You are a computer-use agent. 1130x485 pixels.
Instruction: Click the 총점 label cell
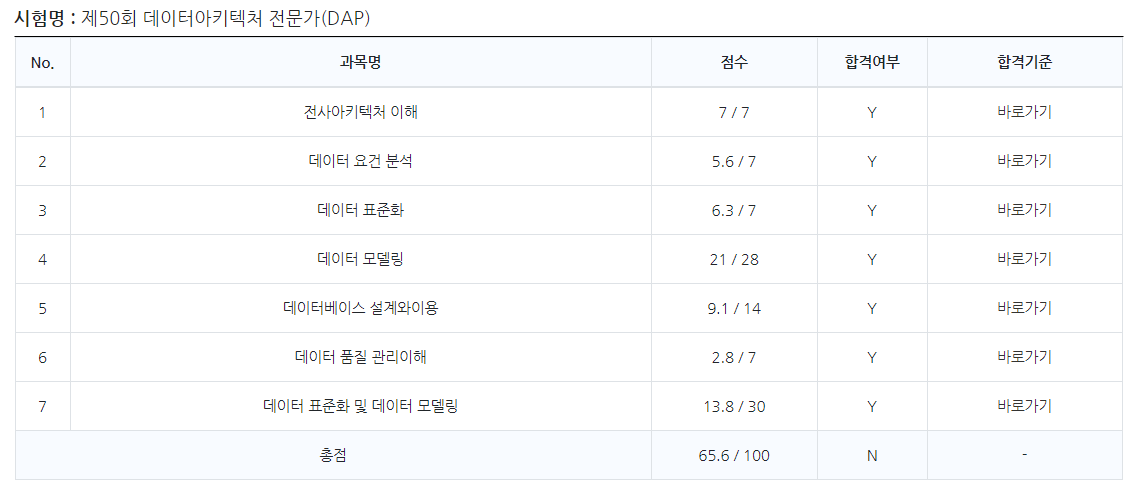coord(334,455)
